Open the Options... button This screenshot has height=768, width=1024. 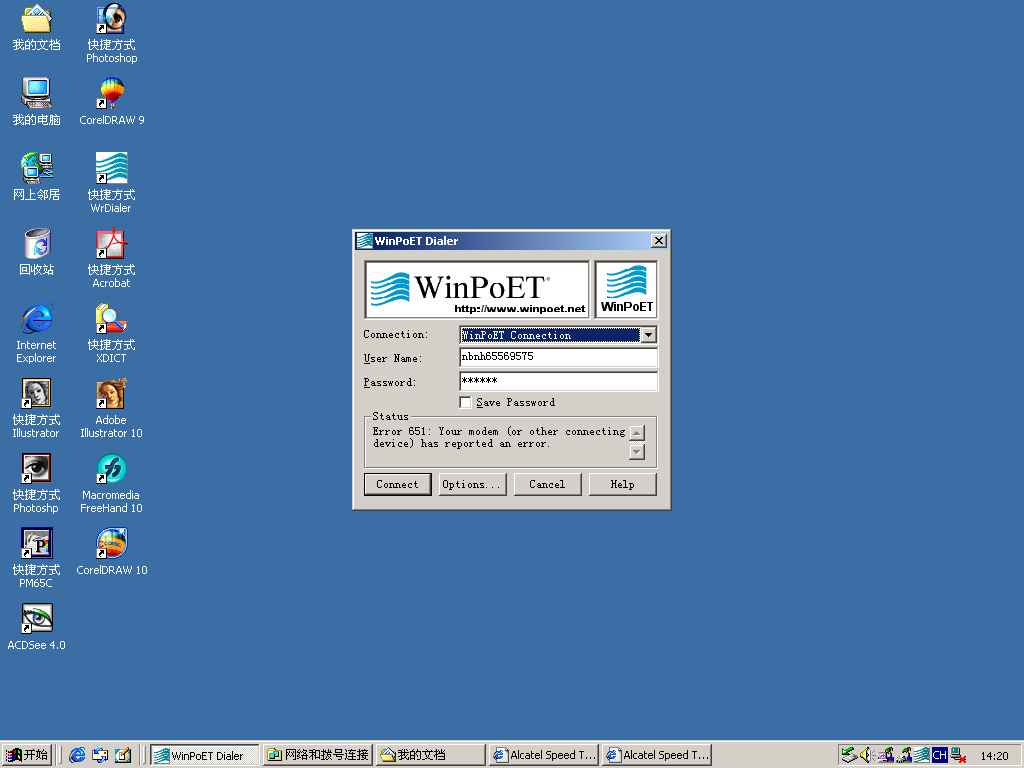coord(472,485)
